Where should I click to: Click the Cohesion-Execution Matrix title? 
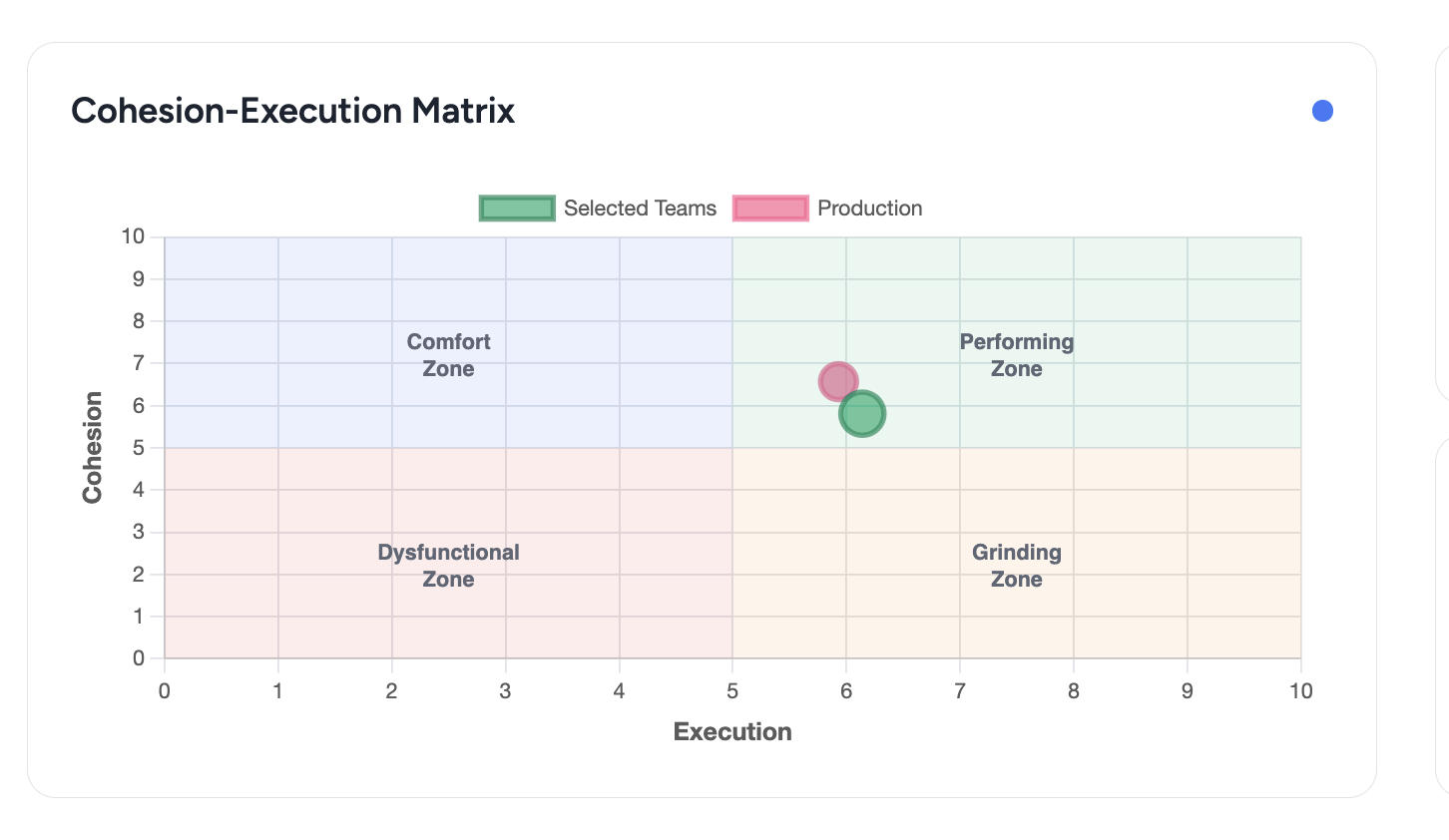click(292, 111)
